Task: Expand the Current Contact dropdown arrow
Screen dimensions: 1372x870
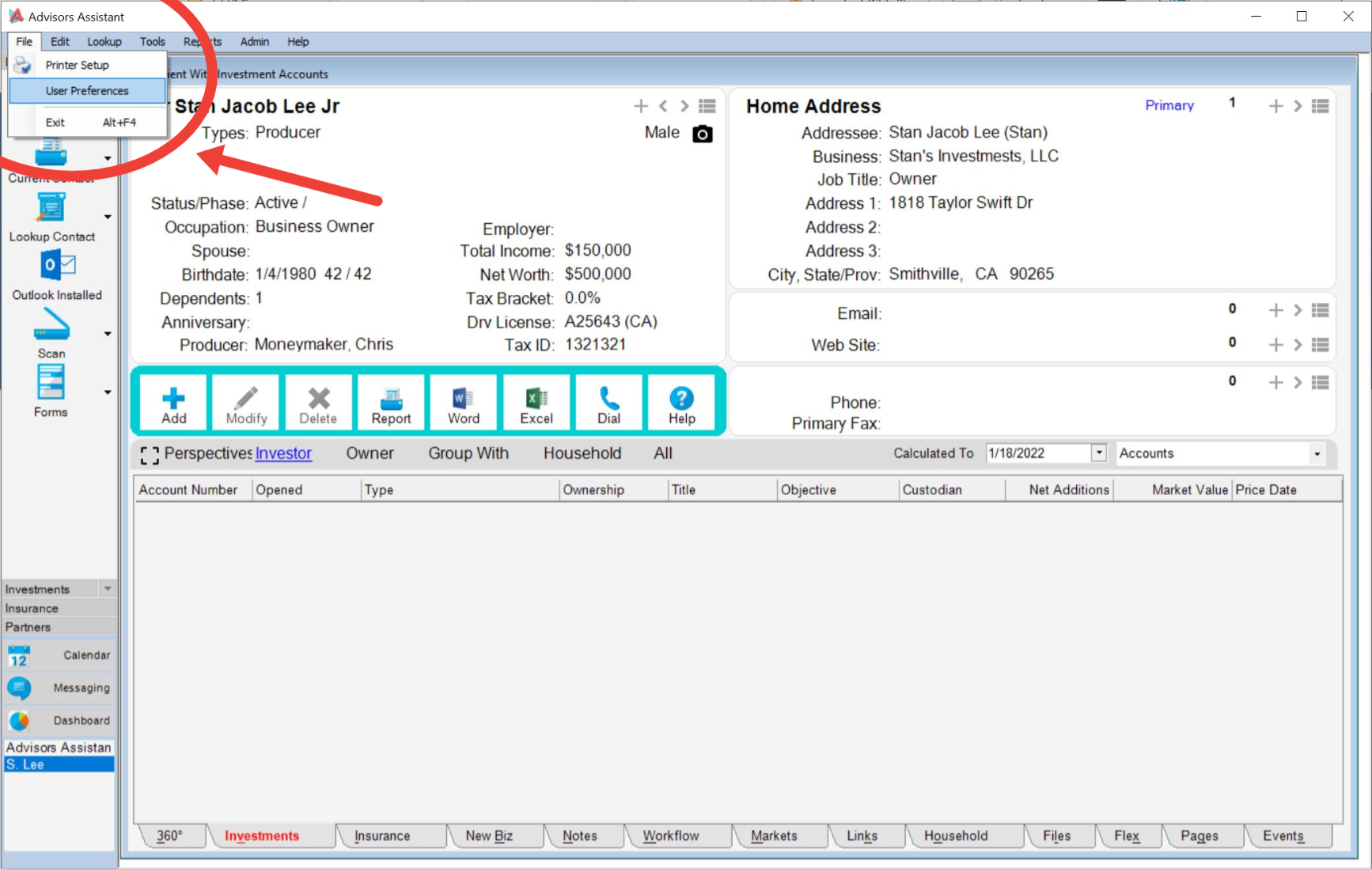Action: (108, 158)
